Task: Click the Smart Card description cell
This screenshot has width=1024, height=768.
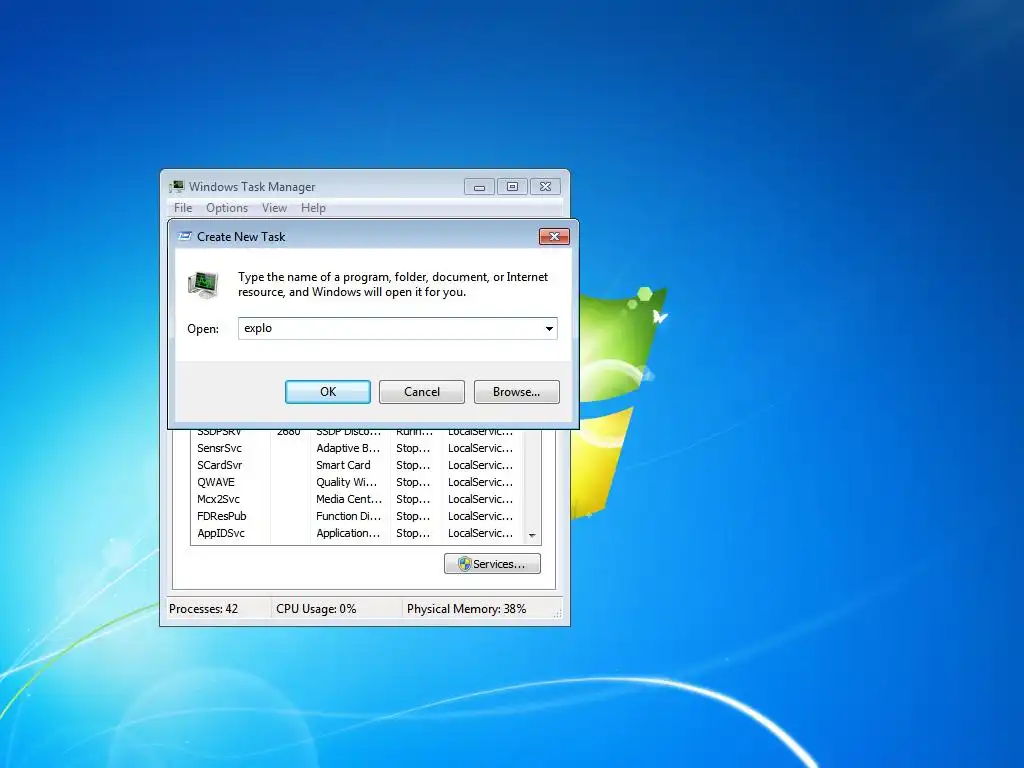Action: pos(343,465)
